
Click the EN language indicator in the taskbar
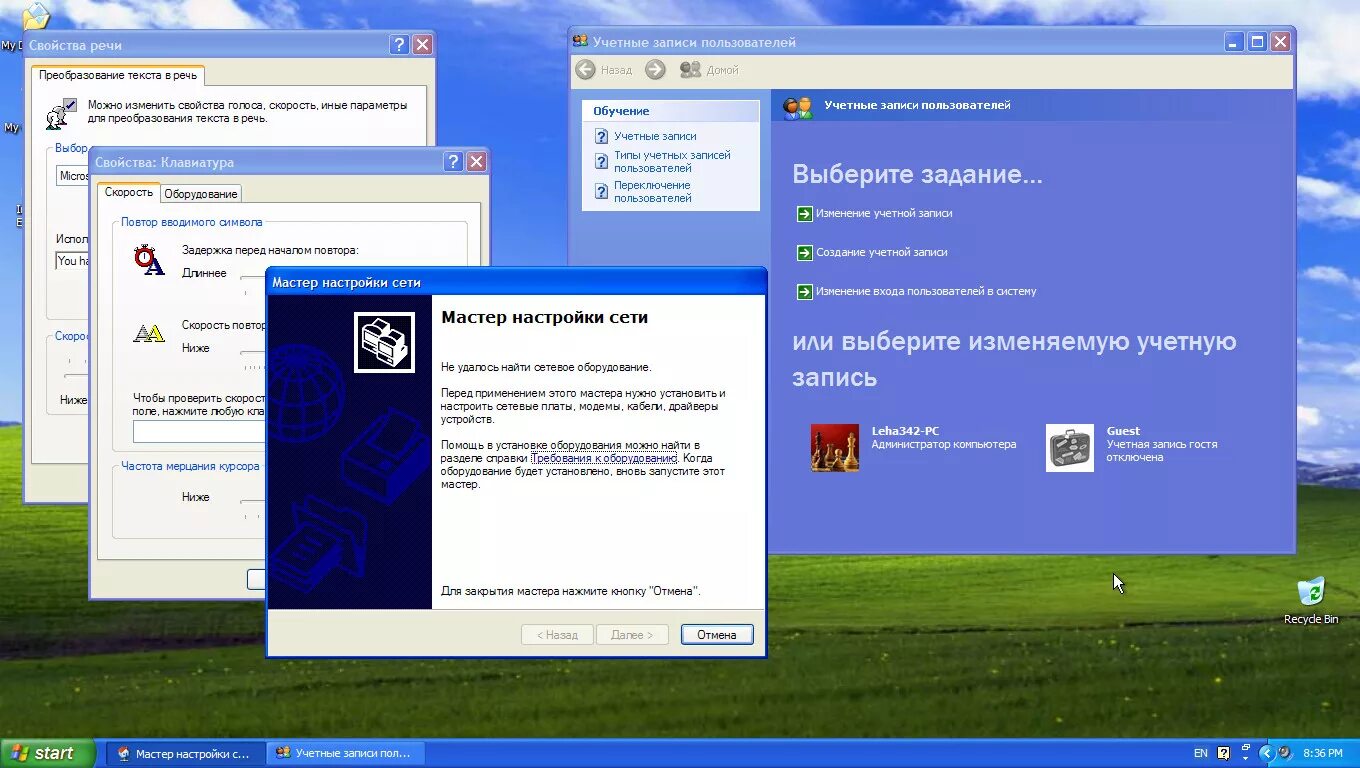(x=1201, y=753)
